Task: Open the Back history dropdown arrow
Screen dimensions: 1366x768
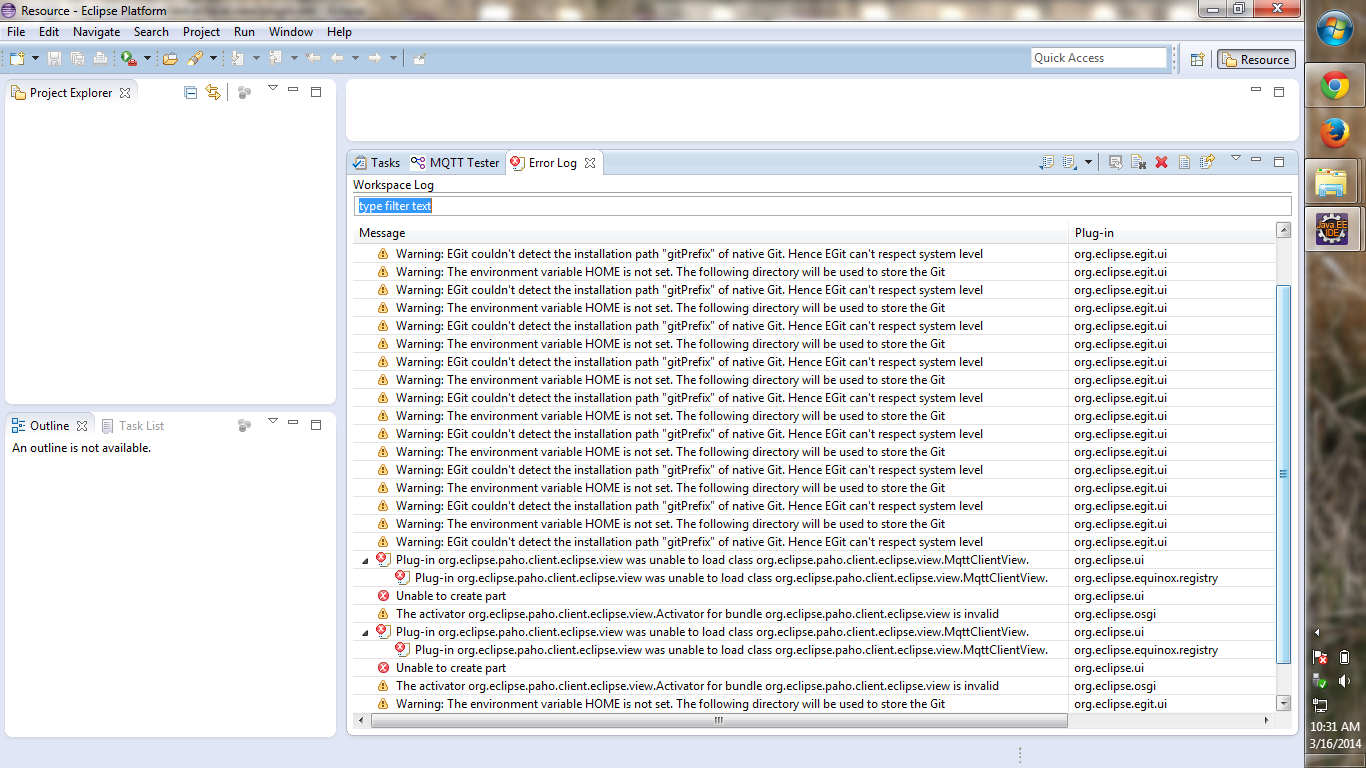Action: point(355,58)
